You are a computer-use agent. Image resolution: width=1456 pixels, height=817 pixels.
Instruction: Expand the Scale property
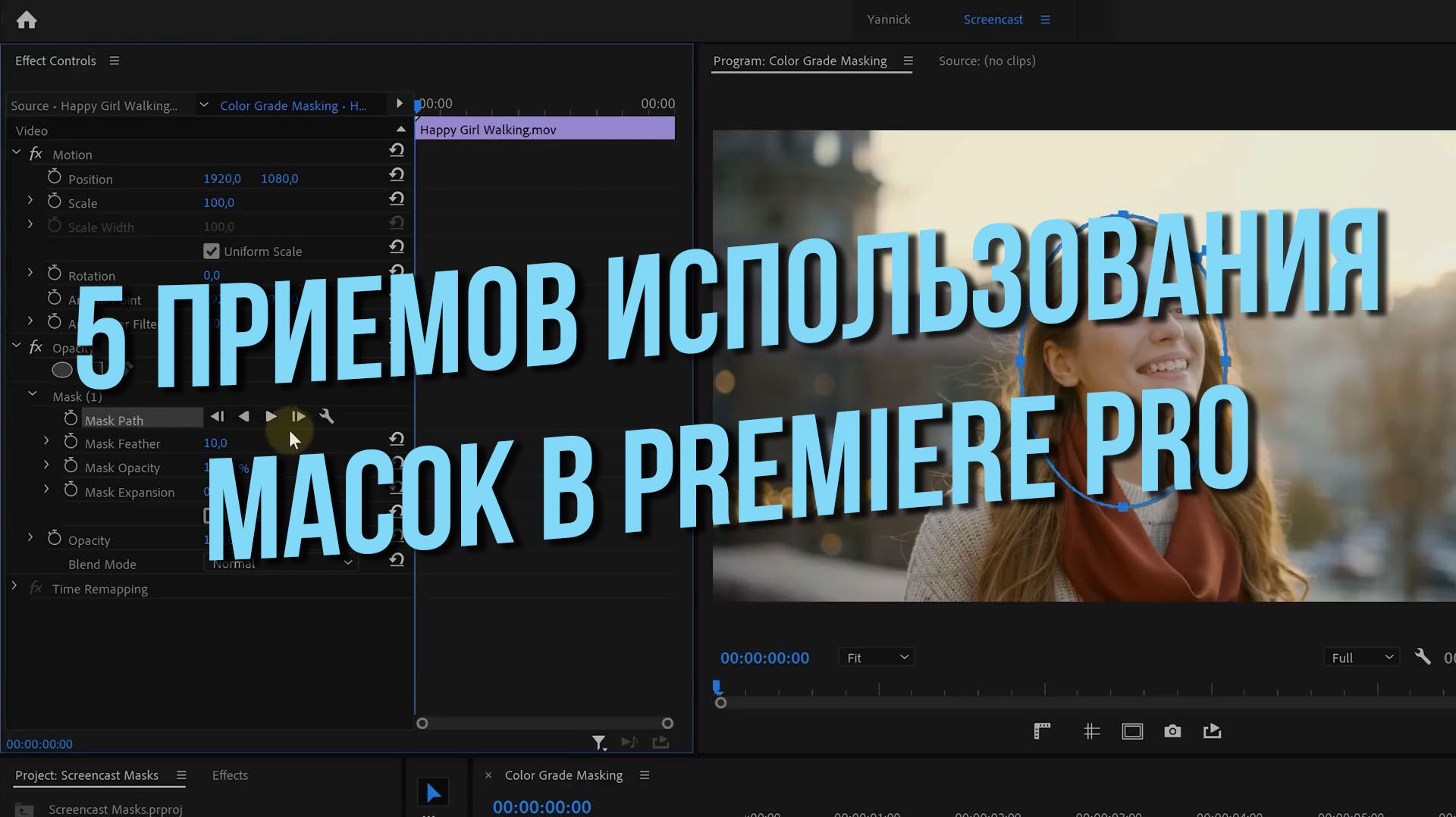pyautogui.click(x=30, y=200)
